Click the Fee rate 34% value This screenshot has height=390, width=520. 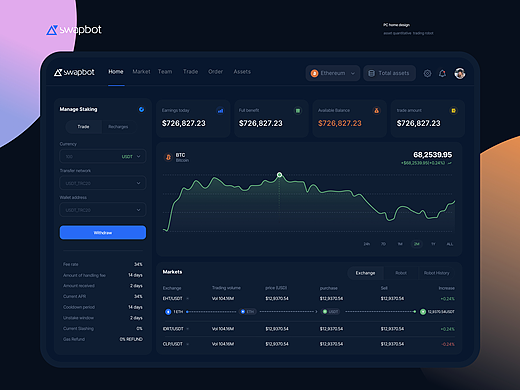pyautogui.click(x=138, y=264)
